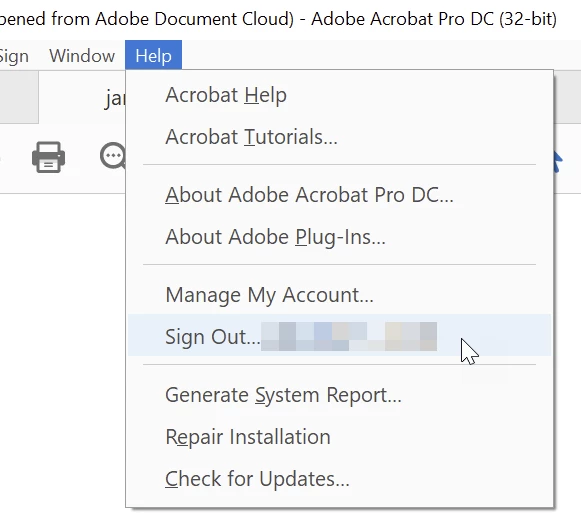The image size is (581, 532).
Task: Select Generate System Report
Action: coord(339,395)
